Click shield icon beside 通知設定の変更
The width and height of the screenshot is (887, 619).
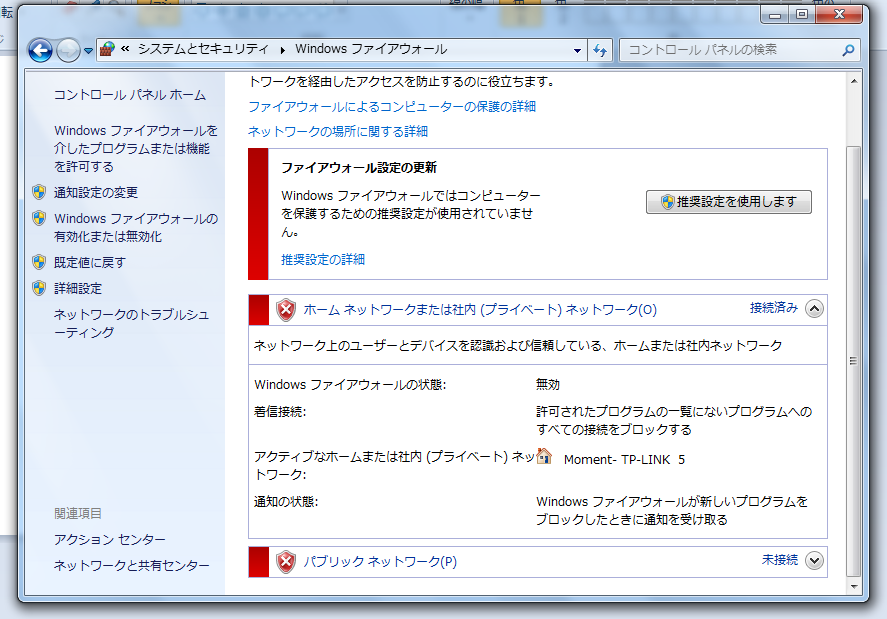(x=39, y=192)
